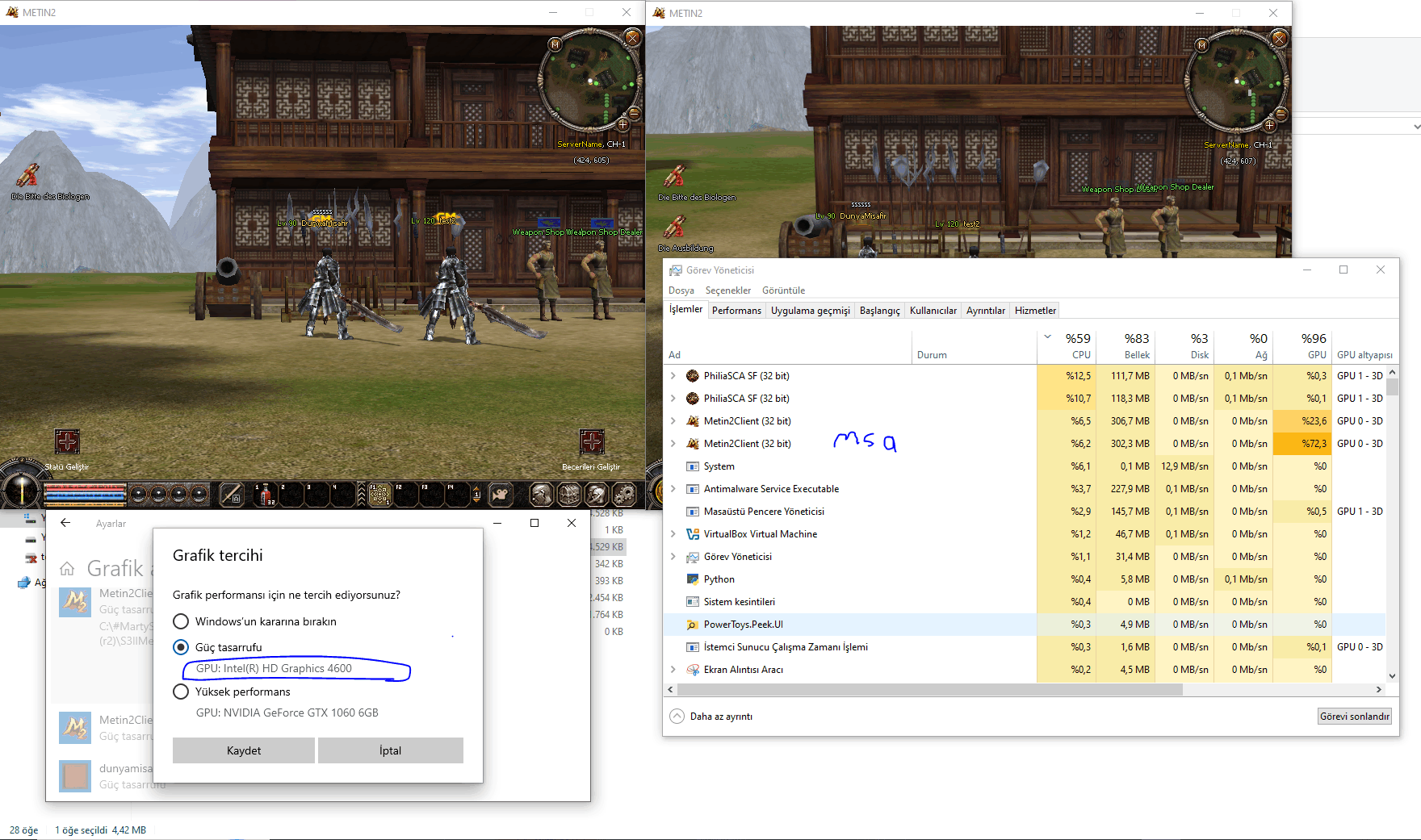This screenshot has height=840, width=1421.
Task: Open the inventory chest icon in game bar
Action: (569, 494)
